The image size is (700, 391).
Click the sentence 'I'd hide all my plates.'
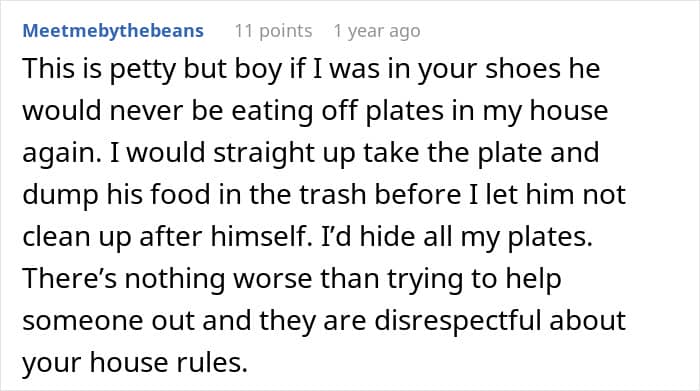[x=456, y=236]
